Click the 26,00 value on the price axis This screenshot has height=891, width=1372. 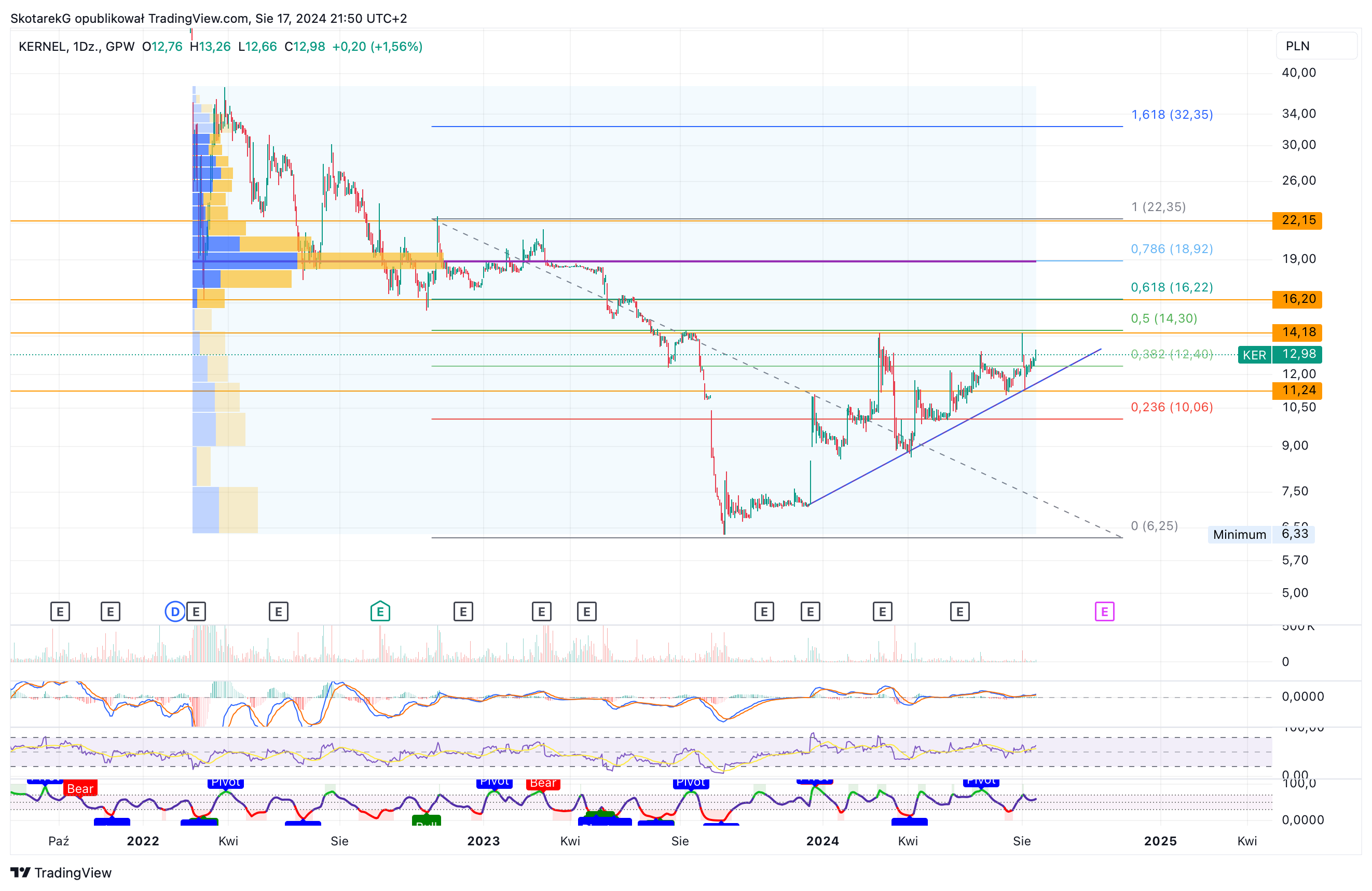click(1299, 180)
